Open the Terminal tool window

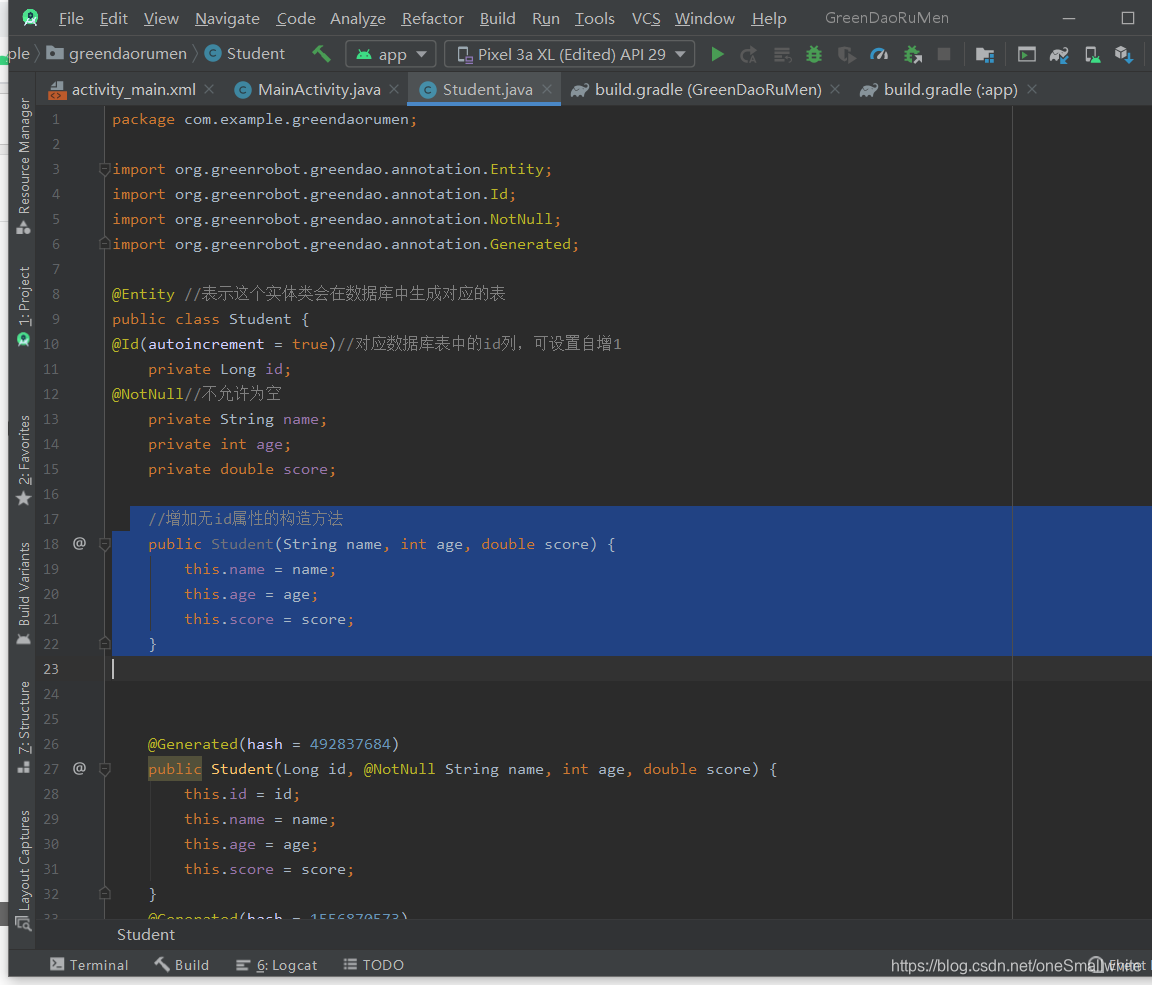click(90, 964)
